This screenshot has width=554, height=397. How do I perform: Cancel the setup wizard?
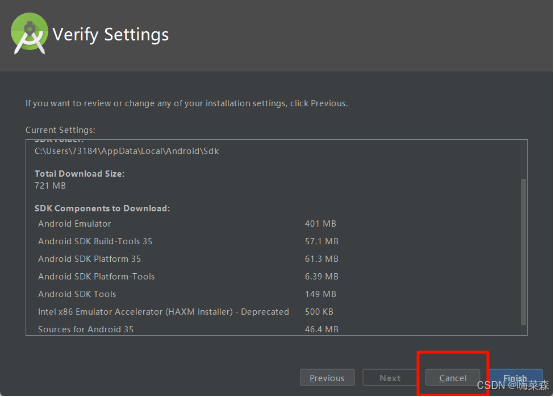453,378
